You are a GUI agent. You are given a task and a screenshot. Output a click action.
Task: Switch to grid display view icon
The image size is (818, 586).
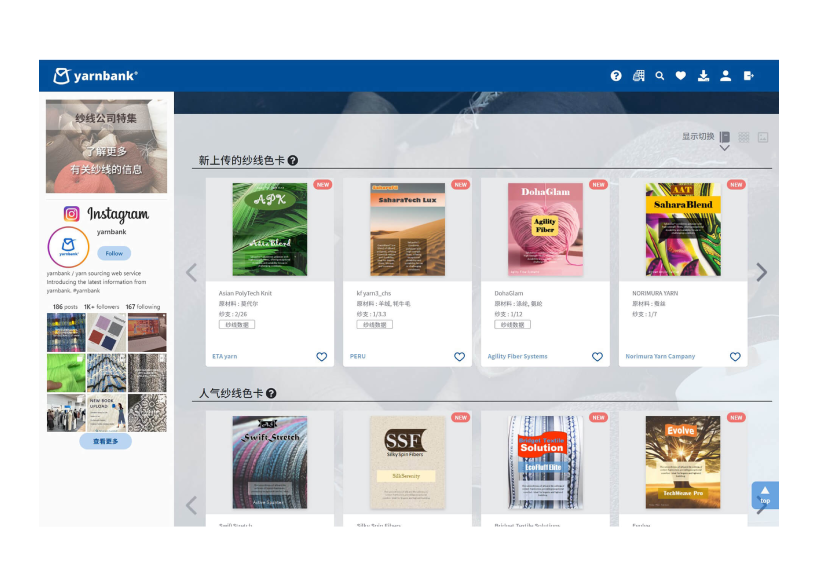pos(744,137)
